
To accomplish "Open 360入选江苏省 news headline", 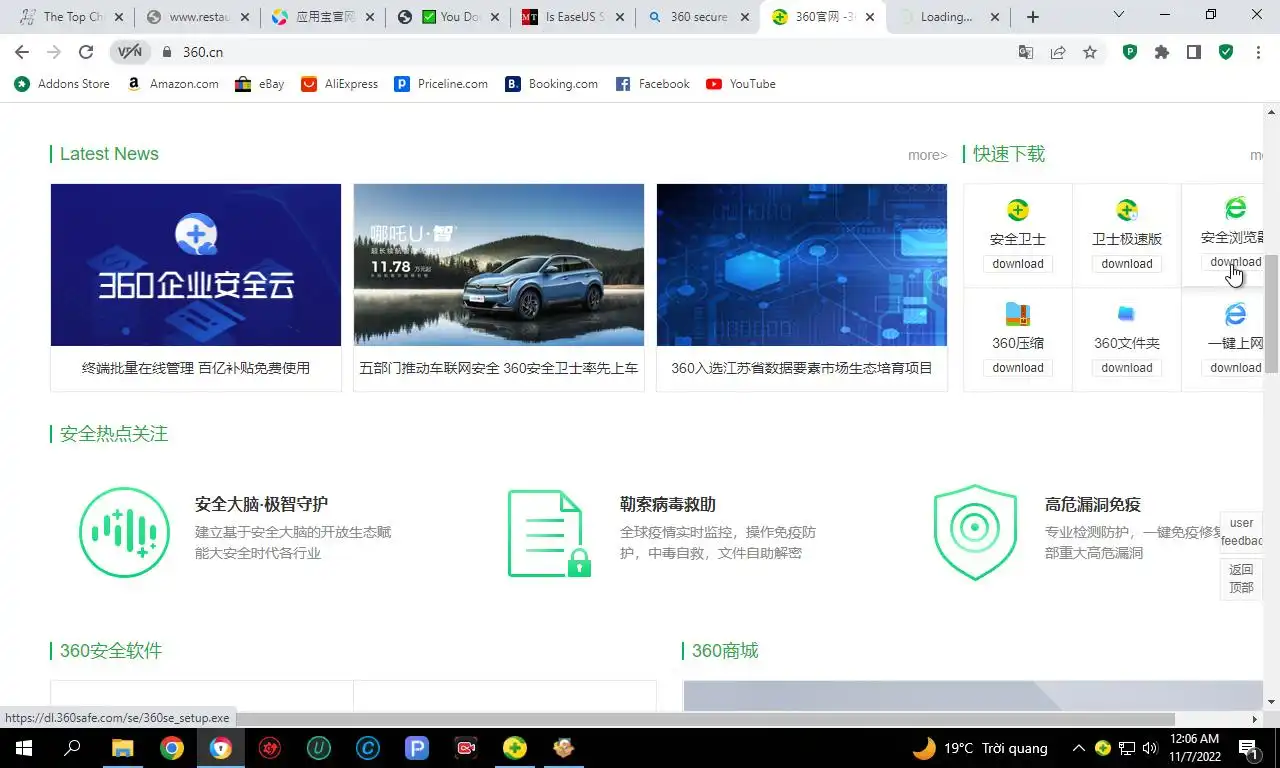I will tap(802, 368).
